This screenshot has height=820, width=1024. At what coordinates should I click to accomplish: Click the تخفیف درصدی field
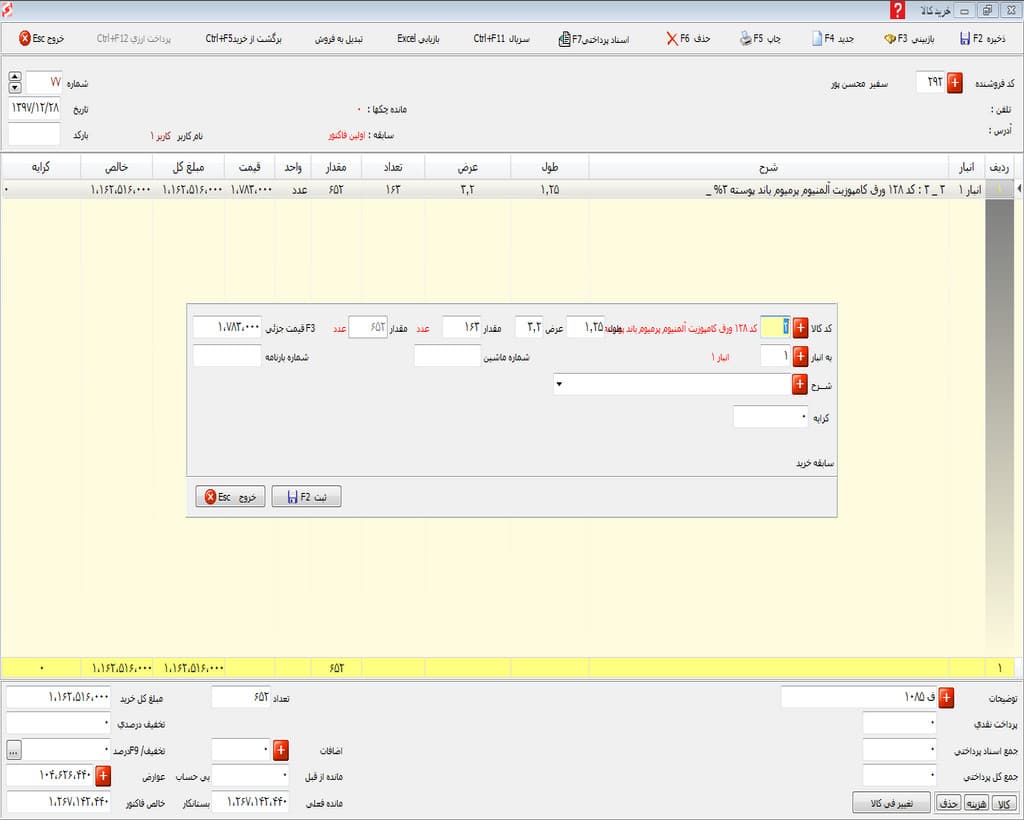pos(59,723)
